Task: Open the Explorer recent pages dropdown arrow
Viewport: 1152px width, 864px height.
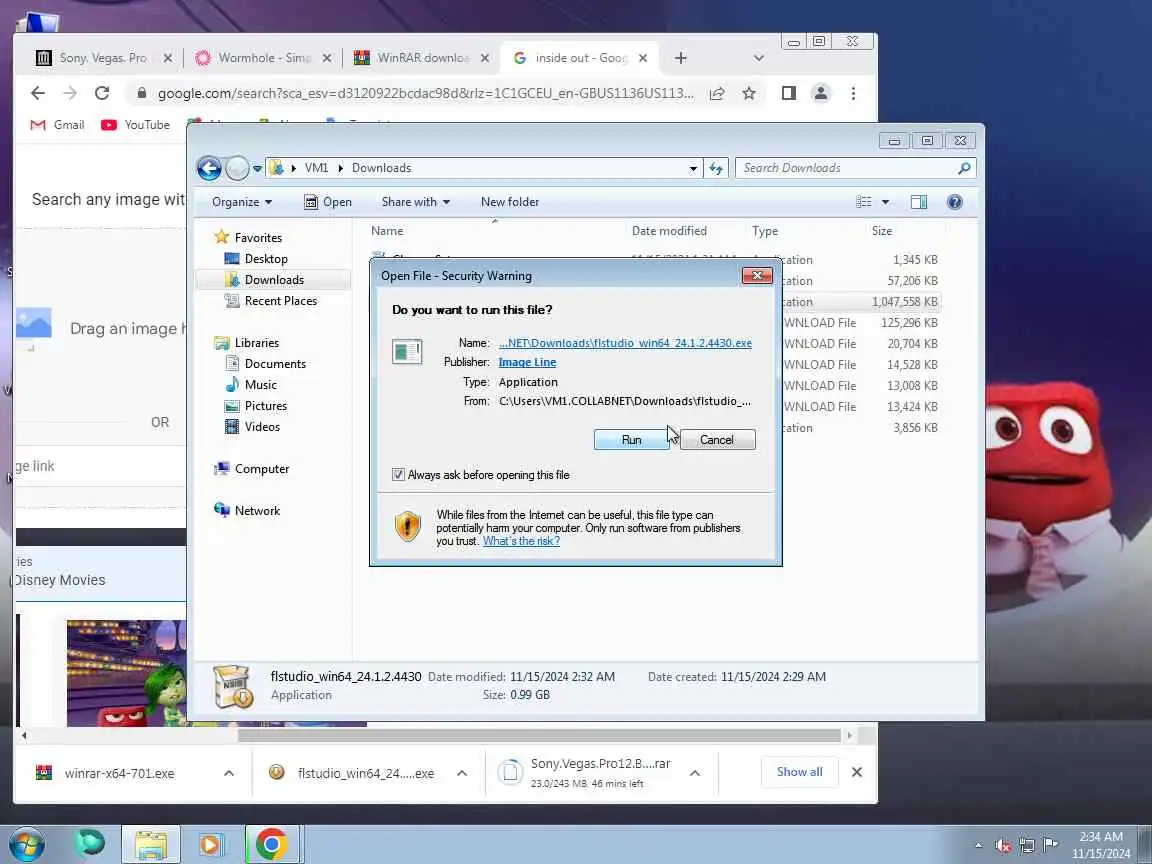Action: [x=257, y=168]
